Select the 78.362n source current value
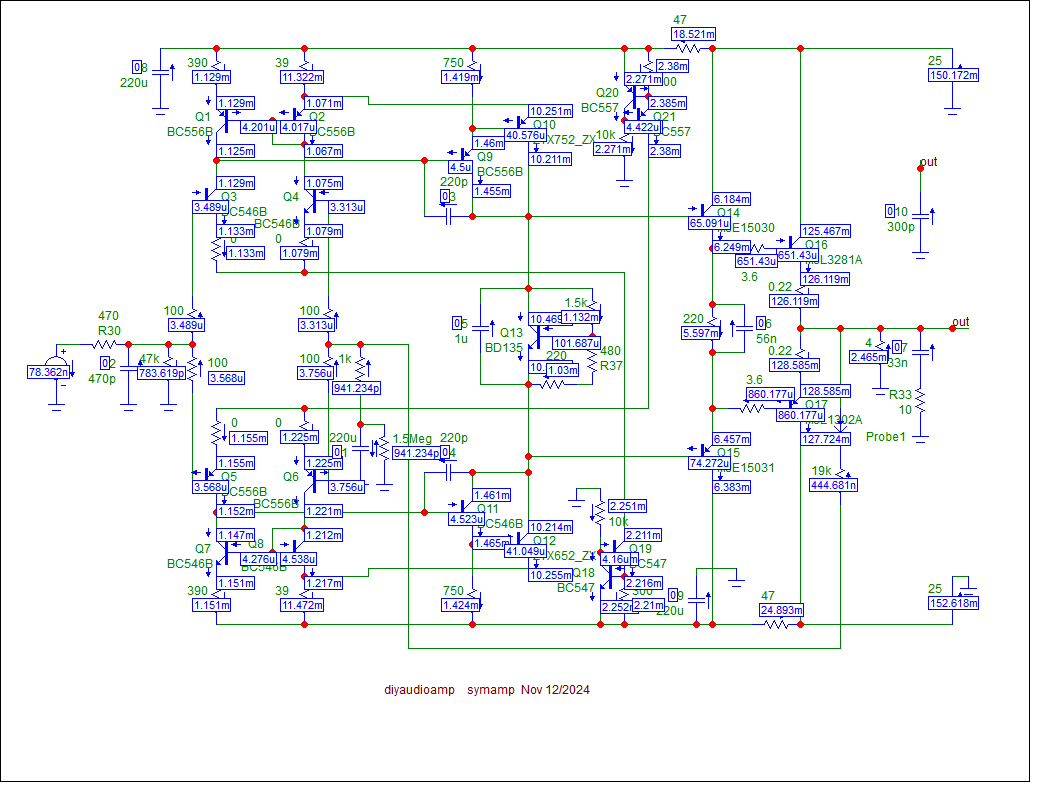1037x785 pixels. 48,372
